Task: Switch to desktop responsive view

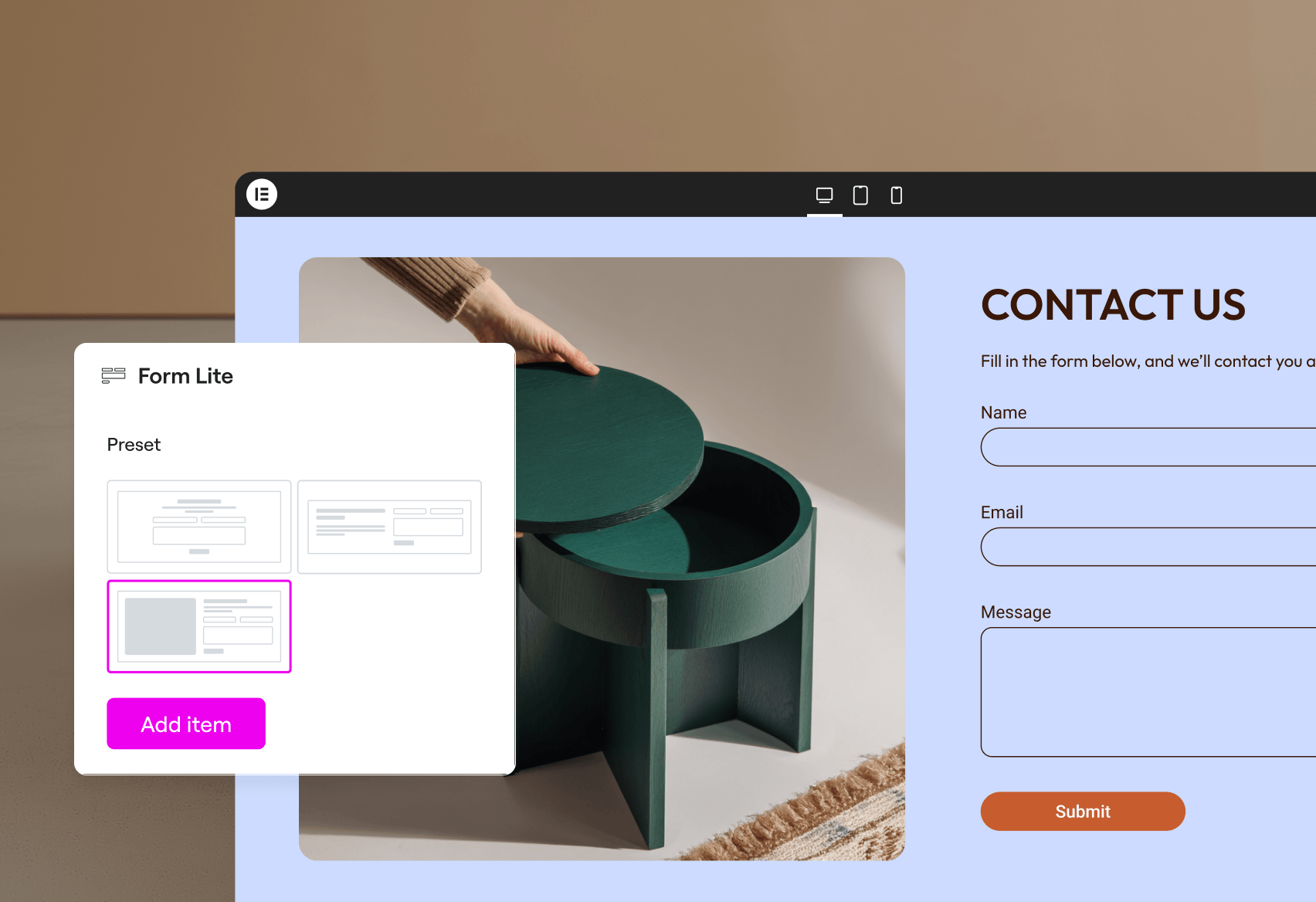Action: [x=824, y=195]
